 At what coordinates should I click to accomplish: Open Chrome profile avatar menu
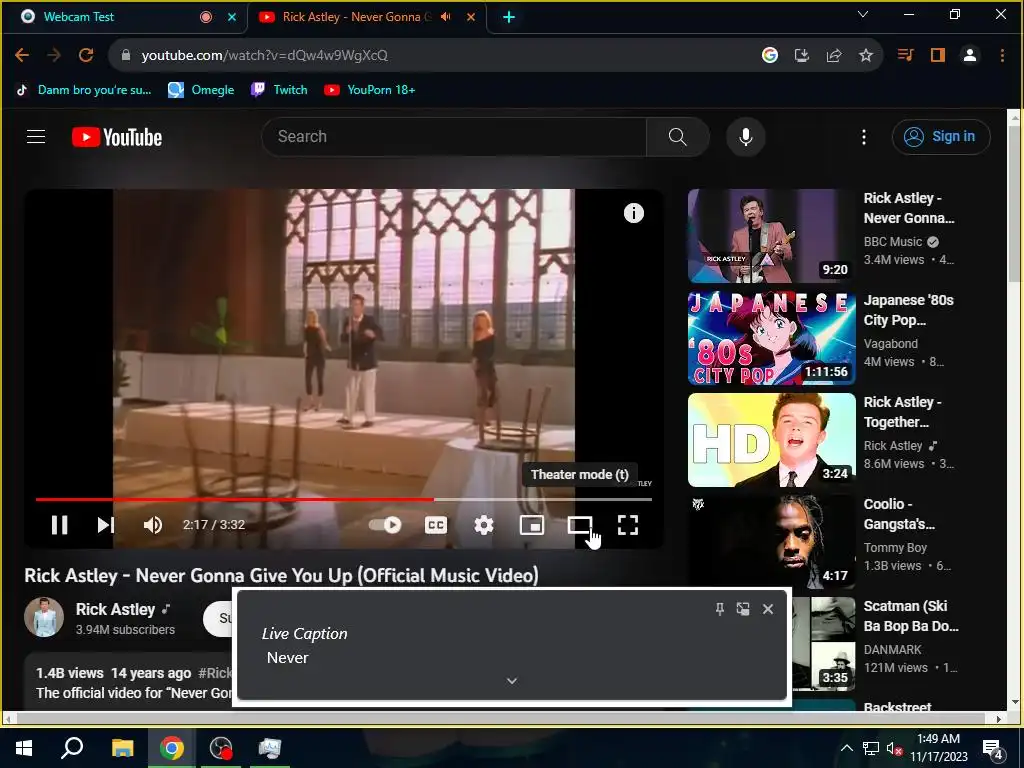pyautogui.click(x=970, y=55)
